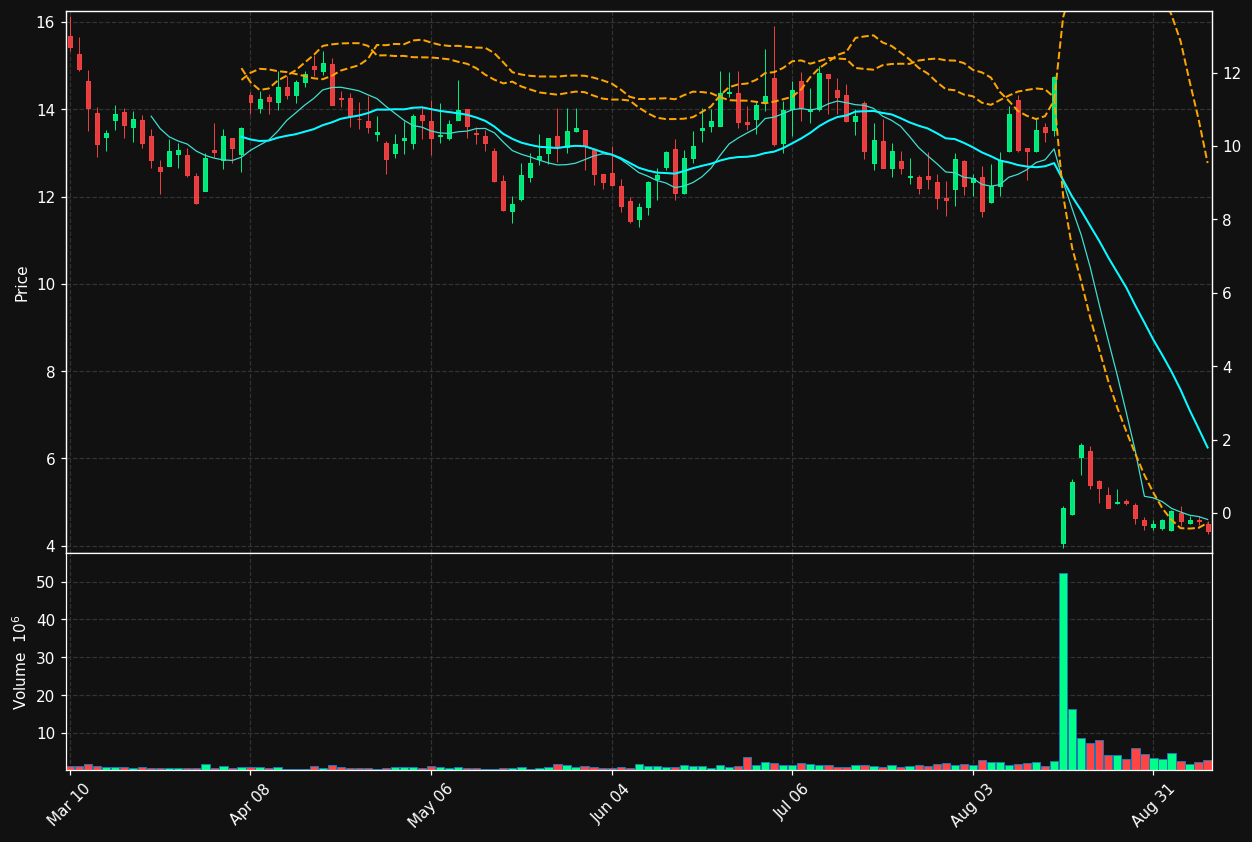Image resolution: width=1252 pixels, height=842 pixels.
Task: Click the -0 tick on right axis
Action: click(x=1227, y=514)
